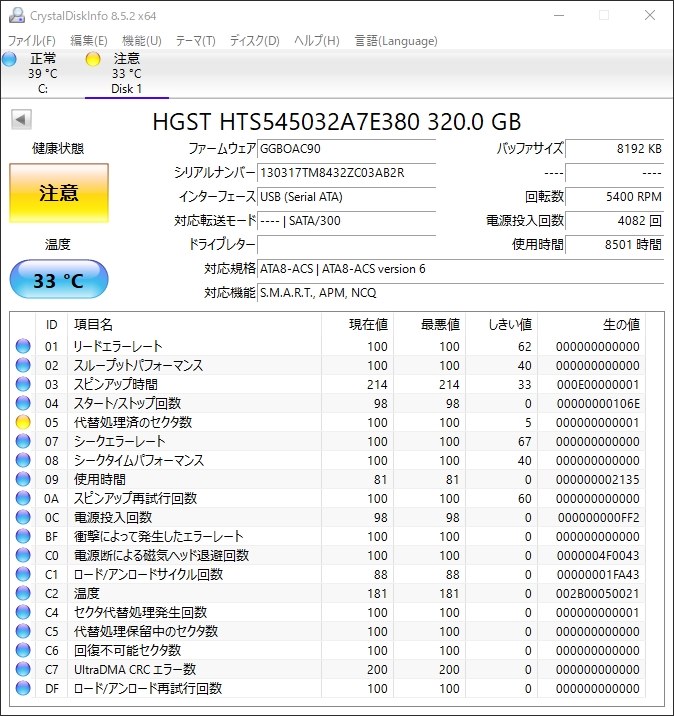This screenshot has width=674, height=716.
Task: Click blue status icon for ID 0A row
Action: click(23, 498)
